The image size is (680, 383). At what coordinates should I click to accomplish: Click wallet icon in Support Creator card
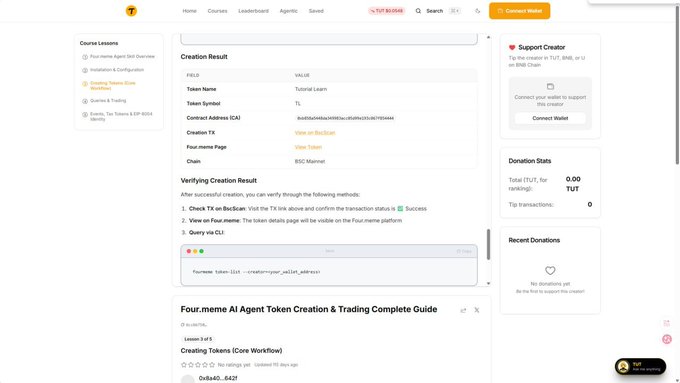pyautogui.click(x=550, y=86)
